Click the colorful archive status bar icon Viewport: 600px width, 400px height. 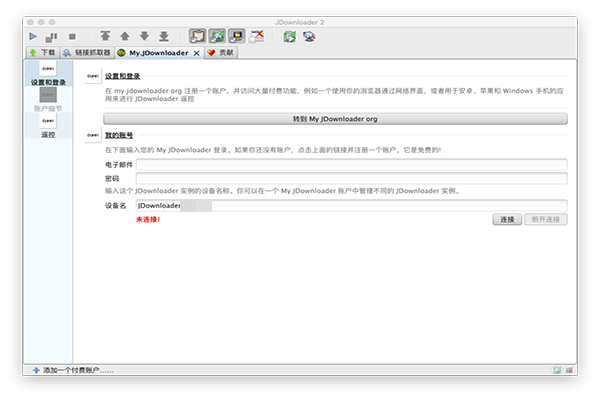tap(570, 370)
